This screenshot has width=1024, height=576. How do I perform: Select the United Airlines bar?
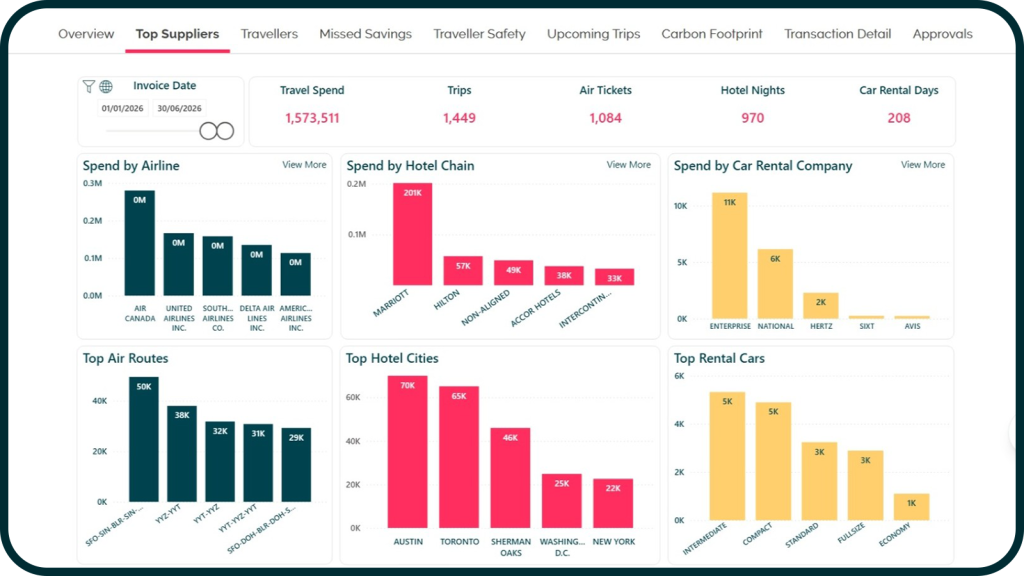(178, 264)
